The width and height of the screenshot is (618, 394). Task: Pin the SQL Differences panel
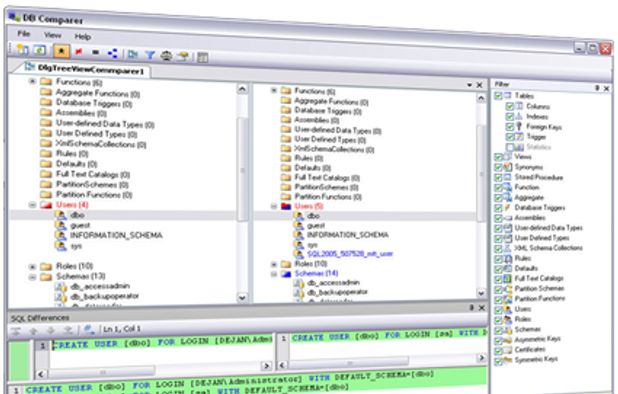pyautogui.click(x=471, y=308)
